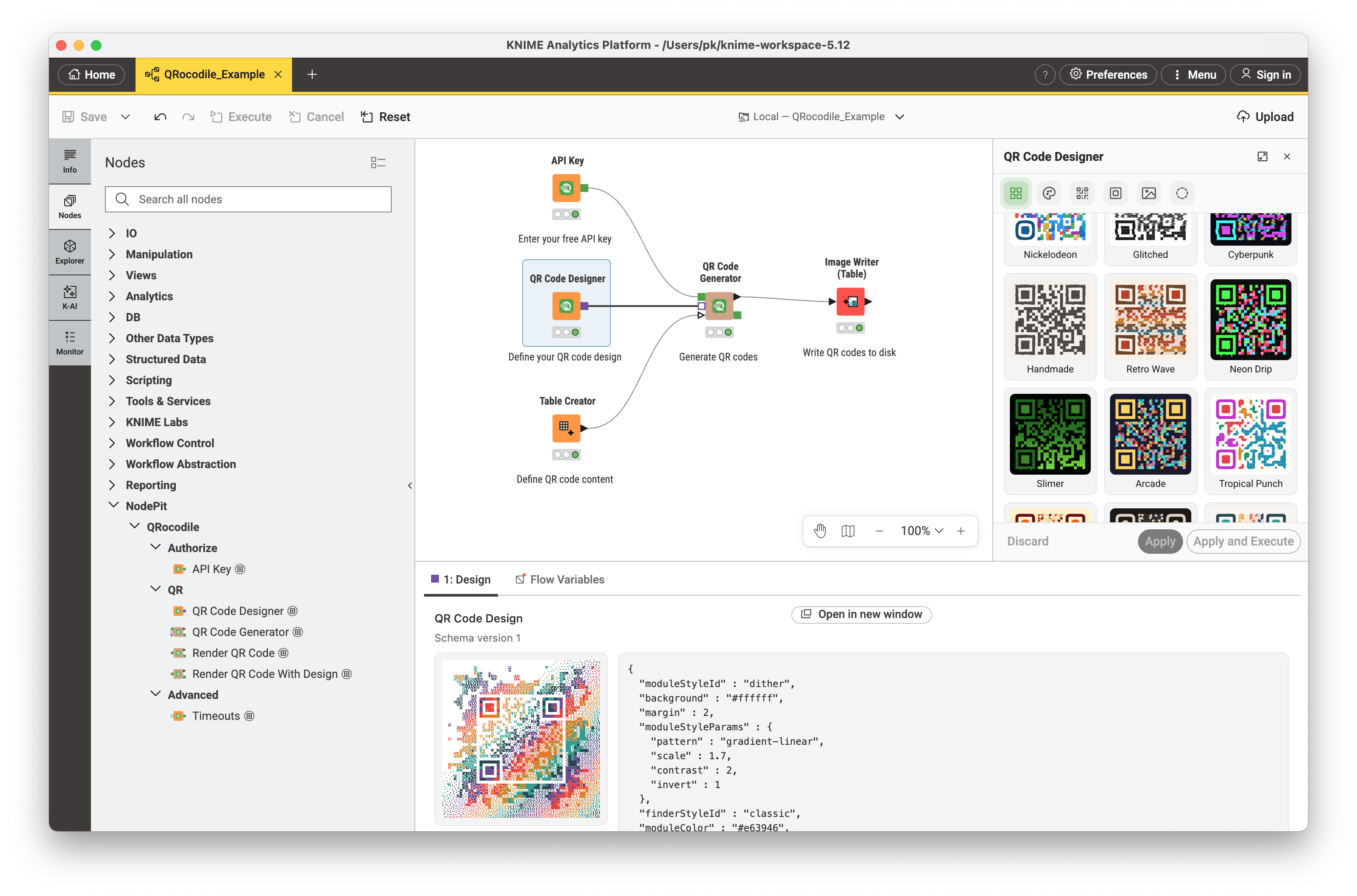
Task: Open the help question mark icon
Action: click(1045, 75)
